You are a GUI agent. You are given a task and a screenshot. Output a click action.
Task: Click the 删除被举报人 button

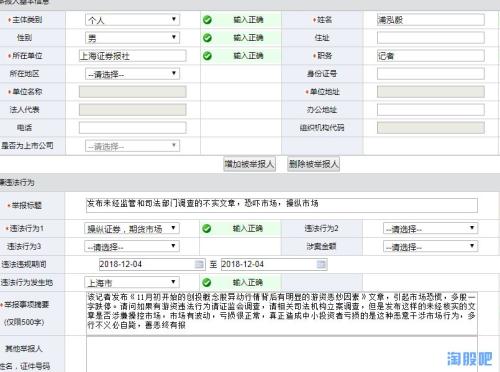313,164
